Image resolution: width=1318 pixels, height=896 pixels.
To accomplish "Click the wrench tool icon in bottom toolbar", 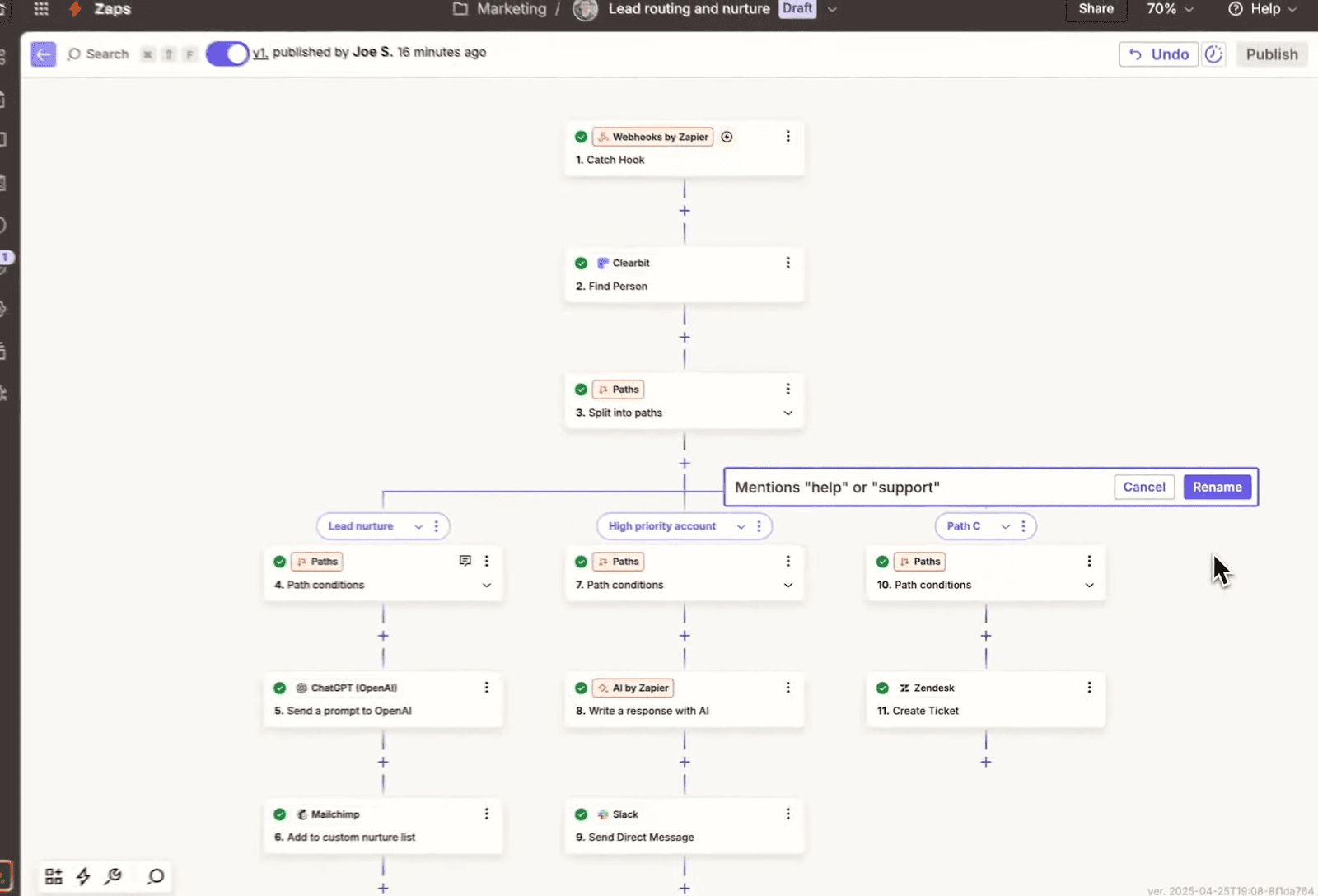I will point(114,876).
